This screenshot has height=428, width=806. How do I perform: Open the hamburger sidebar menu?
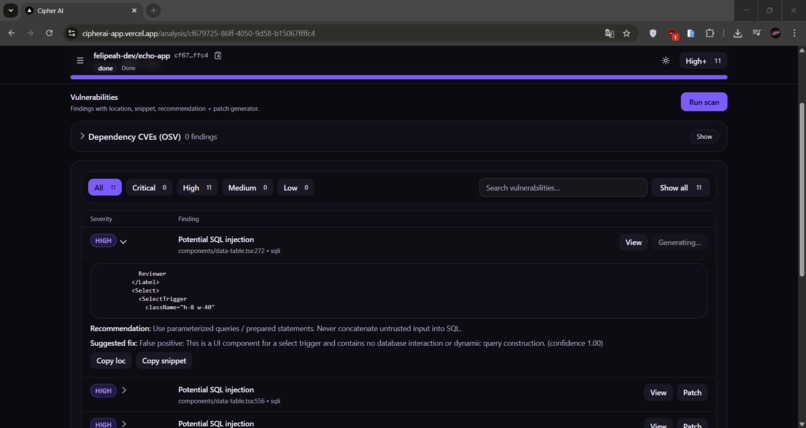[x=80, y=61]
